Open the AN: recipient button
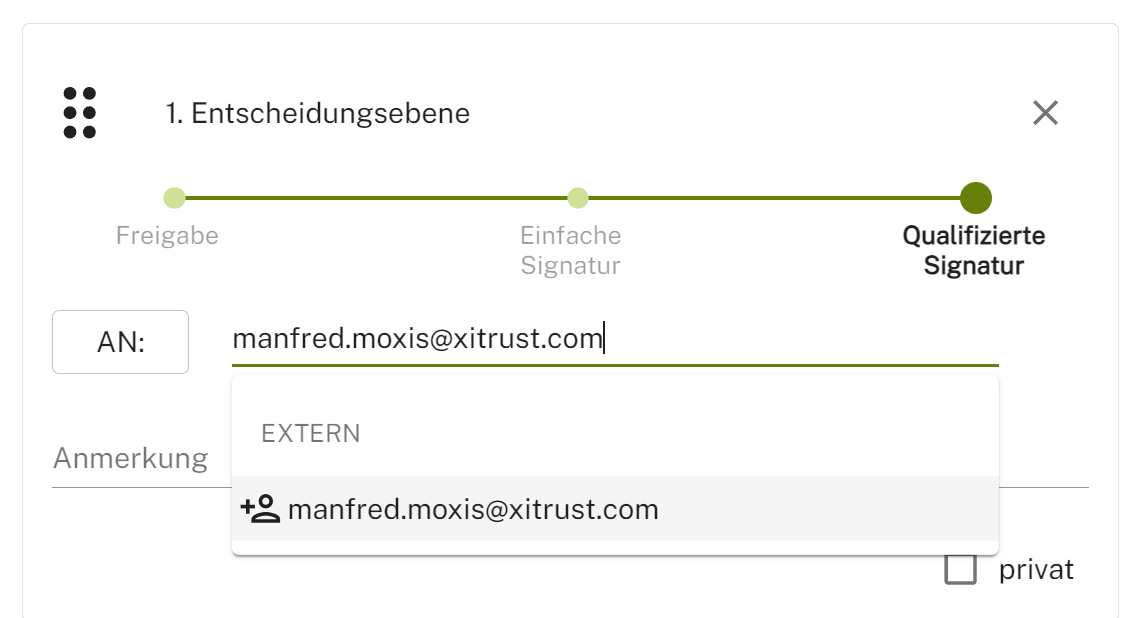This screenshot has height=618, width=1136. 120,342
